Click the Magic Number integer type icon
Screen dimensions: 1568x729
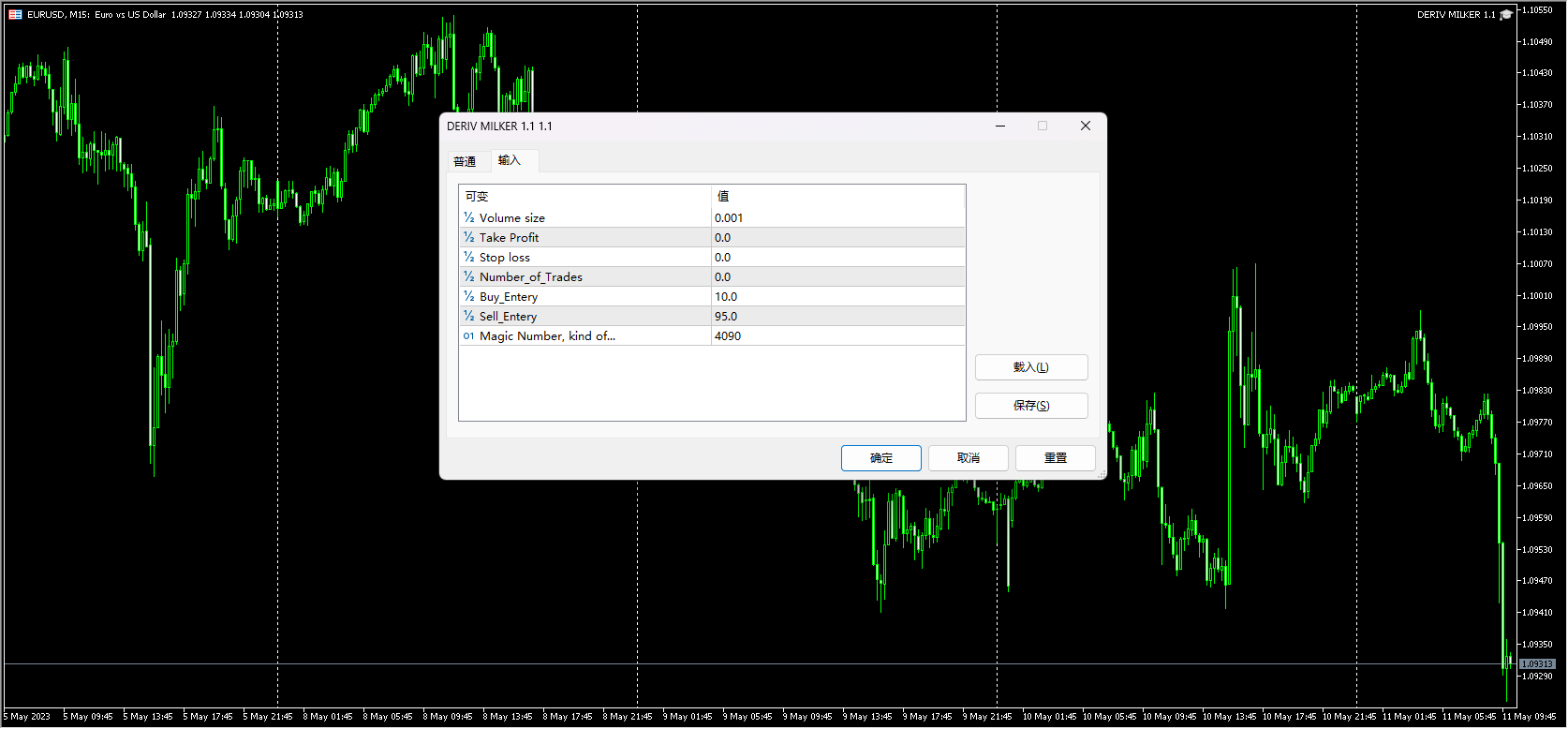pos(469,335)
